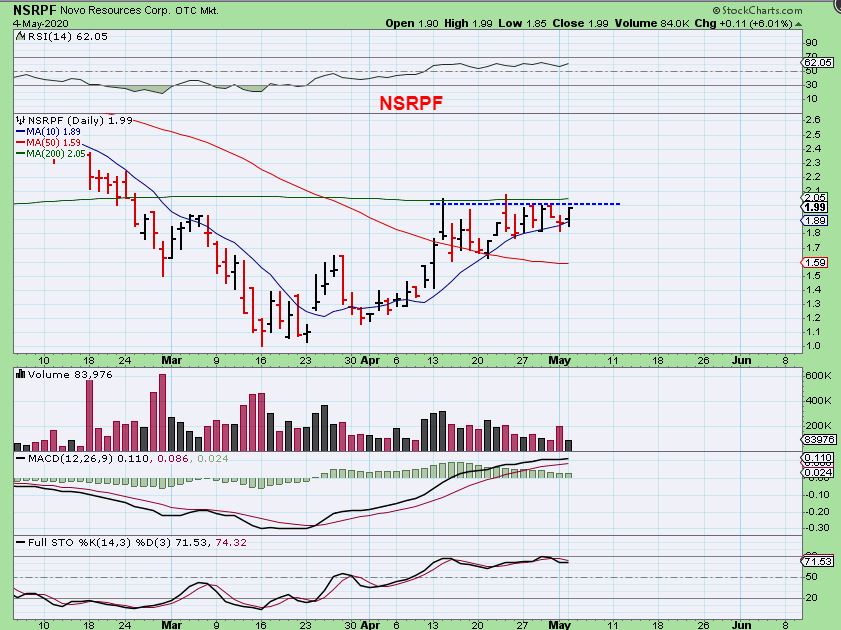Click the NSRPF (Daily) 1.99 legend text
The image size is (841, 630).
[x=80, y=120]
